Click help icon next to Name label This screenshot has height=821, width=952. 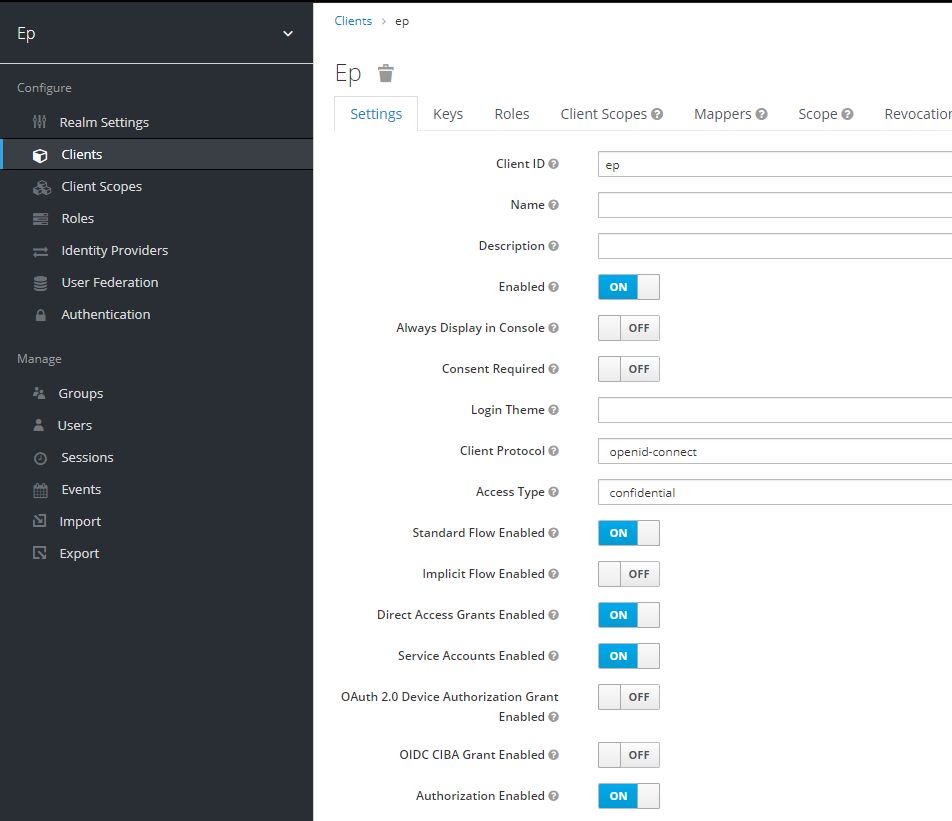pos(553,205)
